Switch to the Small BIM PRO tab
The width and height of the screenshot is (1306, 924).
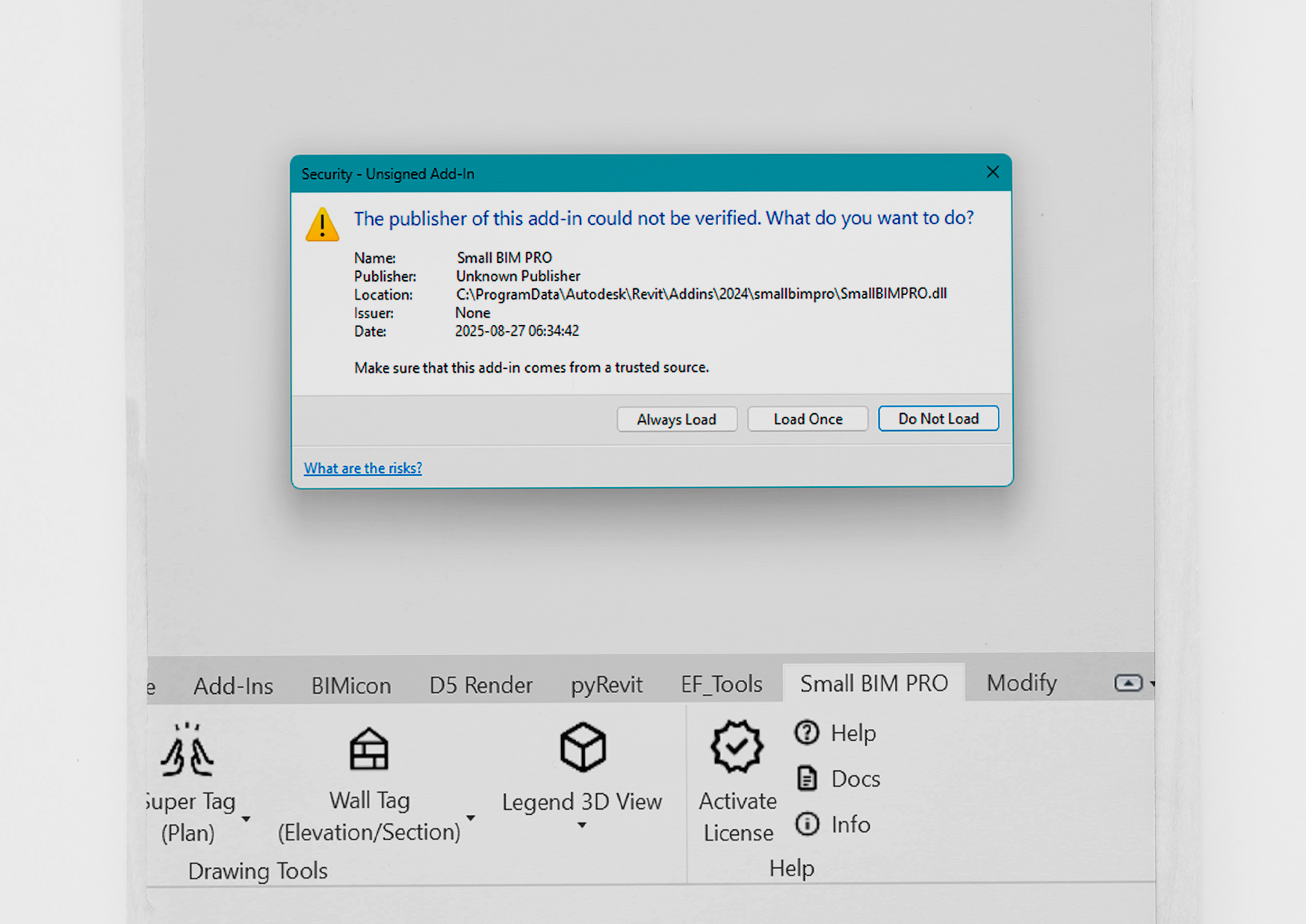click(873, 683)
